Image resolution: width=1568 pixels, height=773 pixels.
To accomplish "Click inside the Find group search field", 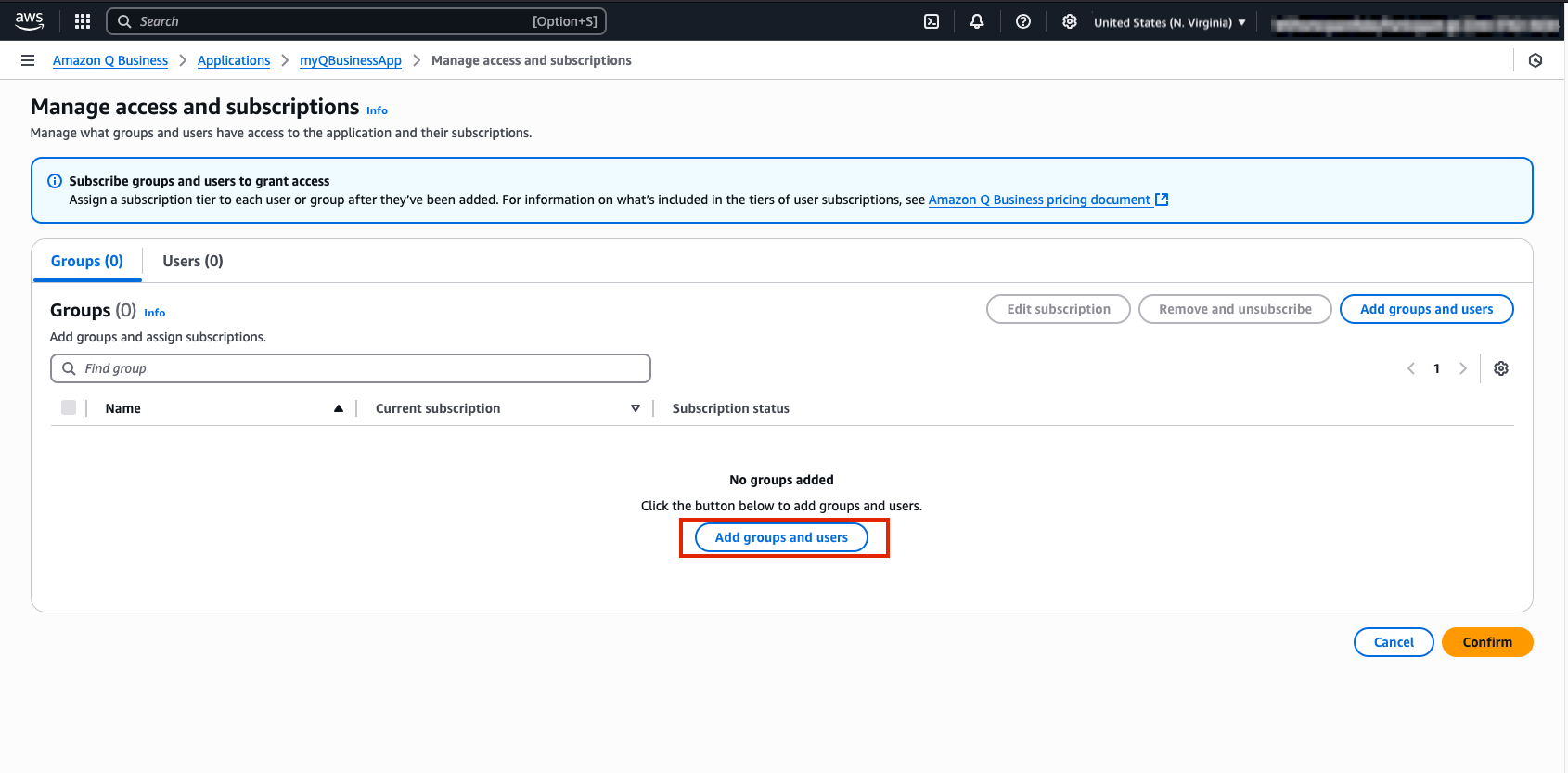I will [351, 368].
